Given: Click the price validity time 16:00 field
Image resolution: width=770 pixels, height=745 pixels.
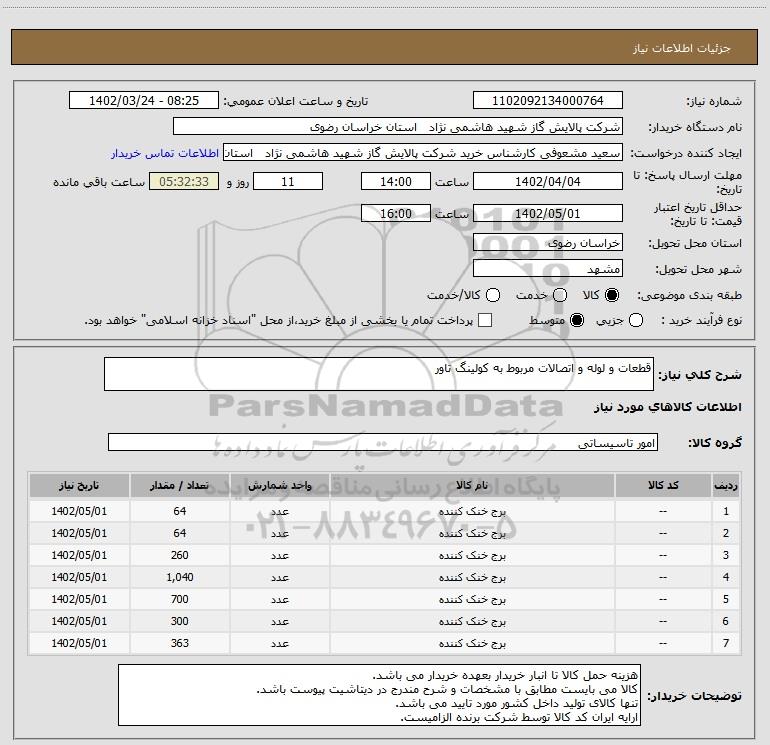Looking at the screenshot, I should click(x=396, y=214).
